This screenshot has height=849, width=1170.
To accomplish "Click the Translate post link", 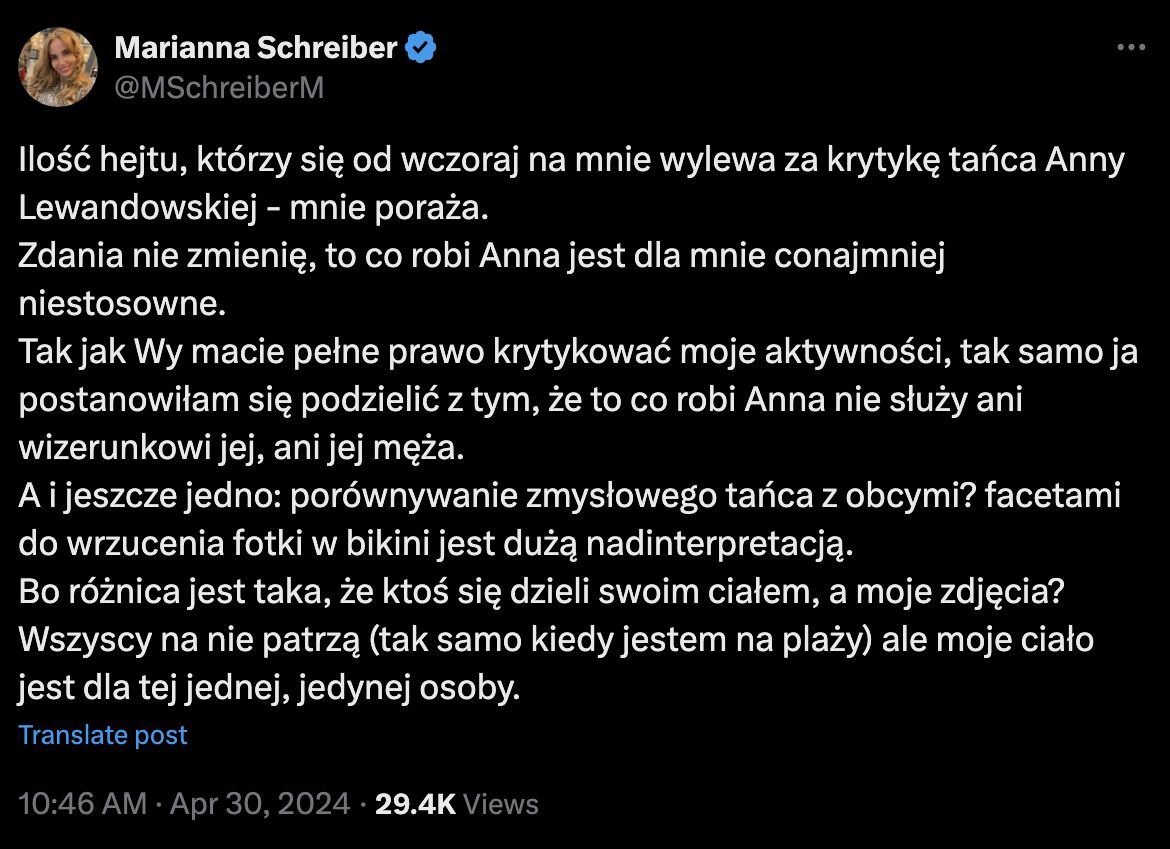I will pyautogui.click(x=103, y=735).
